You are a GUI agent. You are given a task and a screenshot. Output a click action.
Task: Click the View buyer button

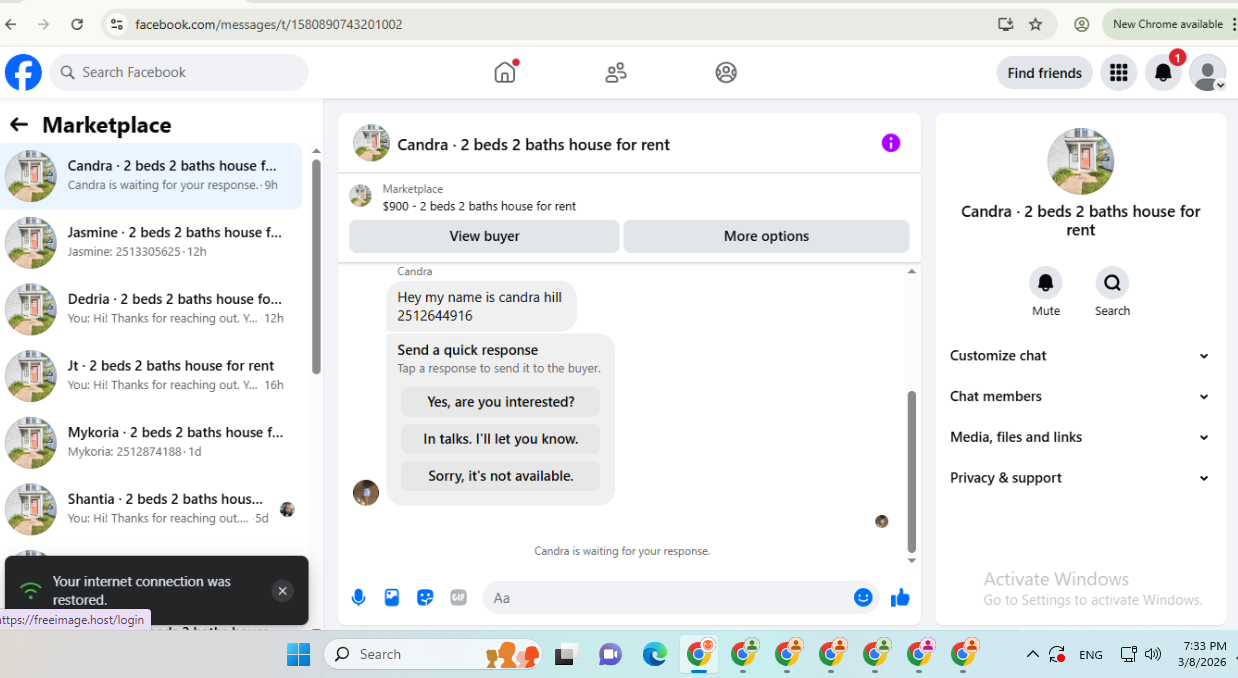click(484, 236)
